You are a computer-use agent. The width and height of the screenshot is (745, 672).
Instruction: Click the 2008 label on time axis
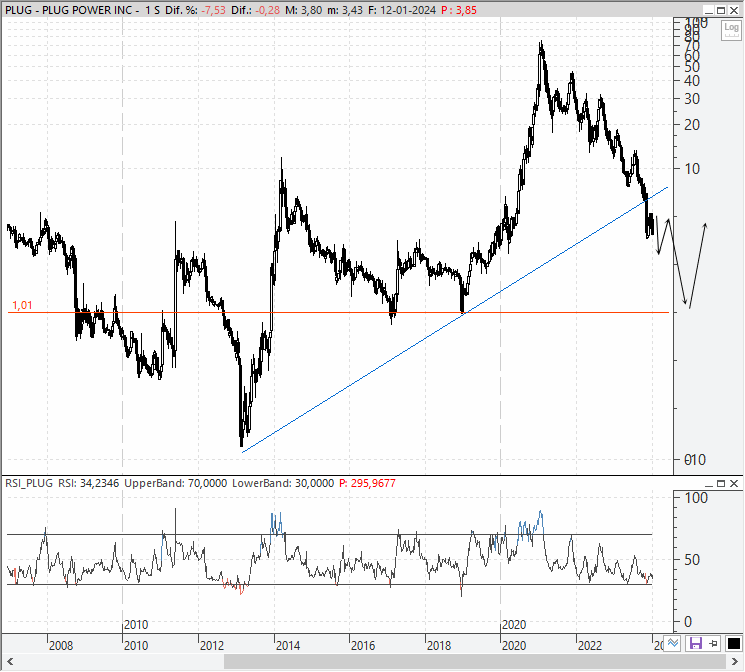pos(61,645)
